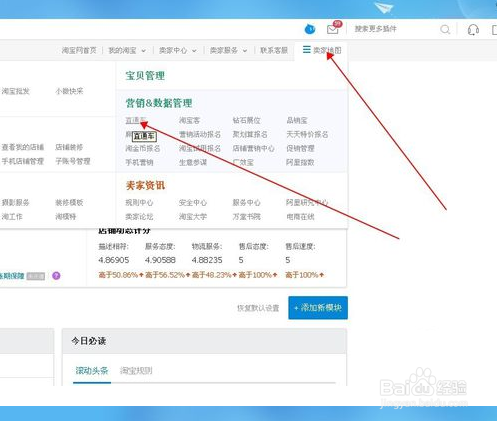Open 生意参谋 link
497x421 pixels.
[x=193, y=162]
